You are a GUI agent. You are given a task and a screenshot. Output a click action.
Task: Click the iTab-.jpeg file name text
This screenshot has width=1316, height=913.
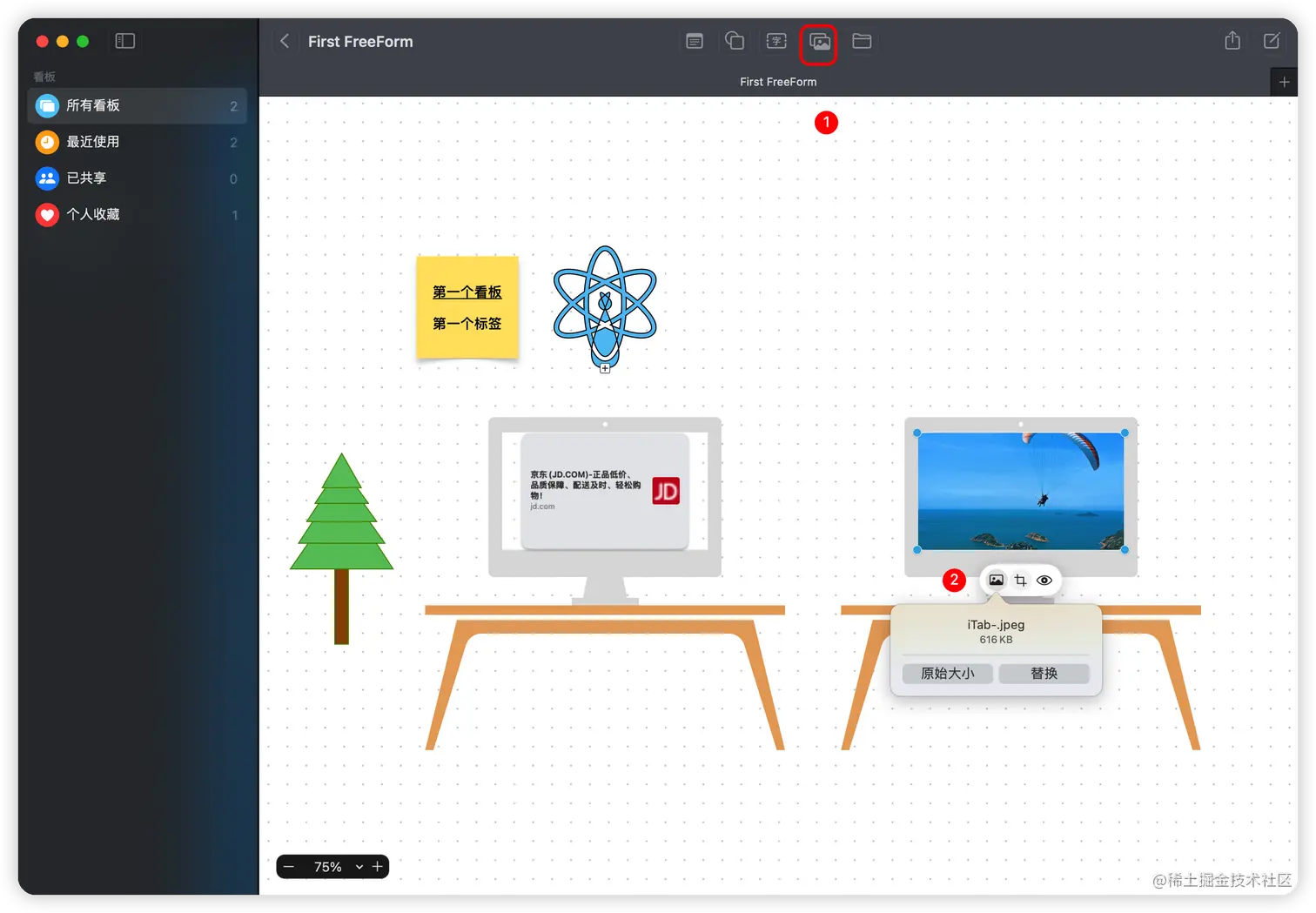tap(996, 625)
